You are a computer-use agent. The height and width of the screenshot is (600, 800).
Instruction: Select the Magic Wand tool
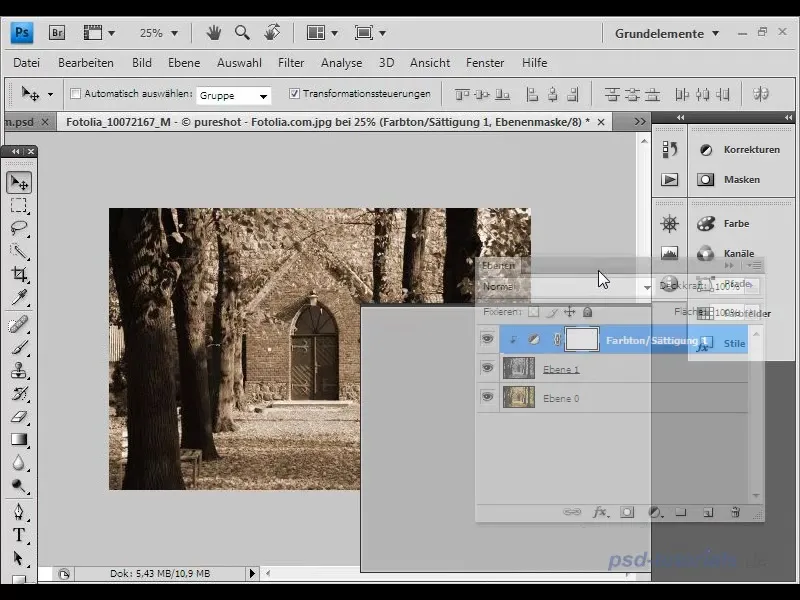pyautogui.click(x=19, y=251)
